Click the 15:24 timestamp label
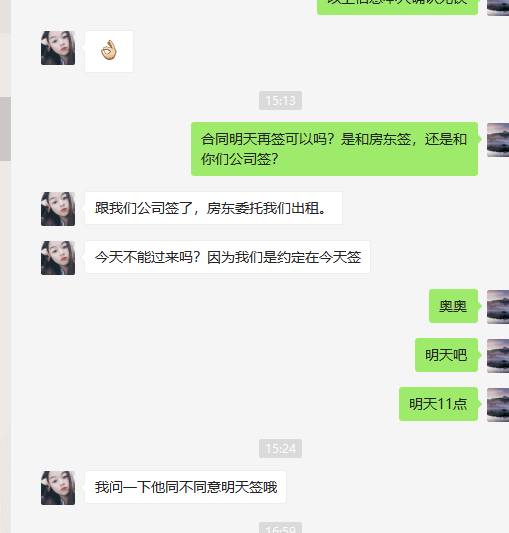Screen dimensions: 509x533 pyautogui.click(x=280, y=448)
